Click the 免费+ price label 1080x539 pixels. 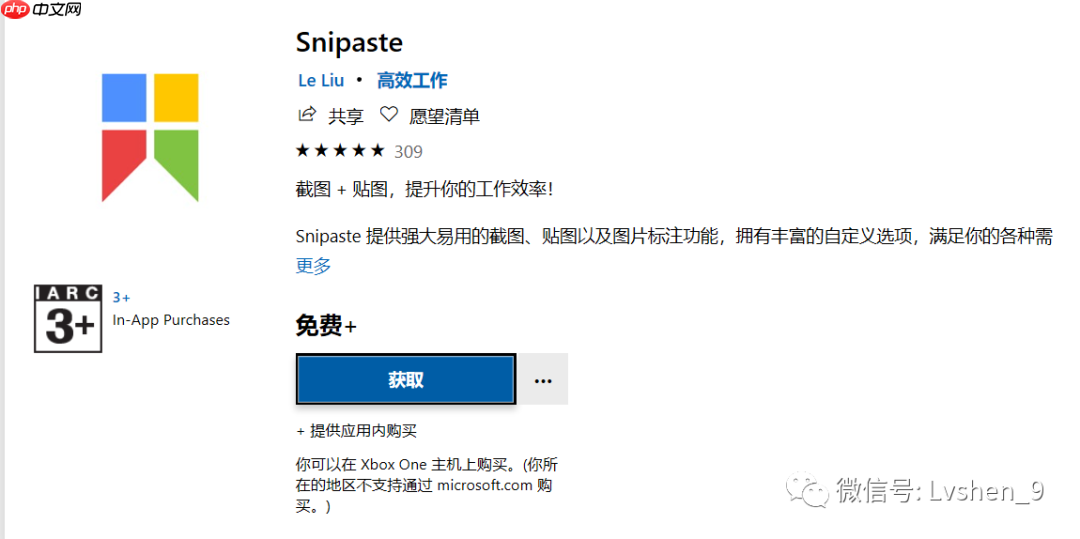click(326, 326)
